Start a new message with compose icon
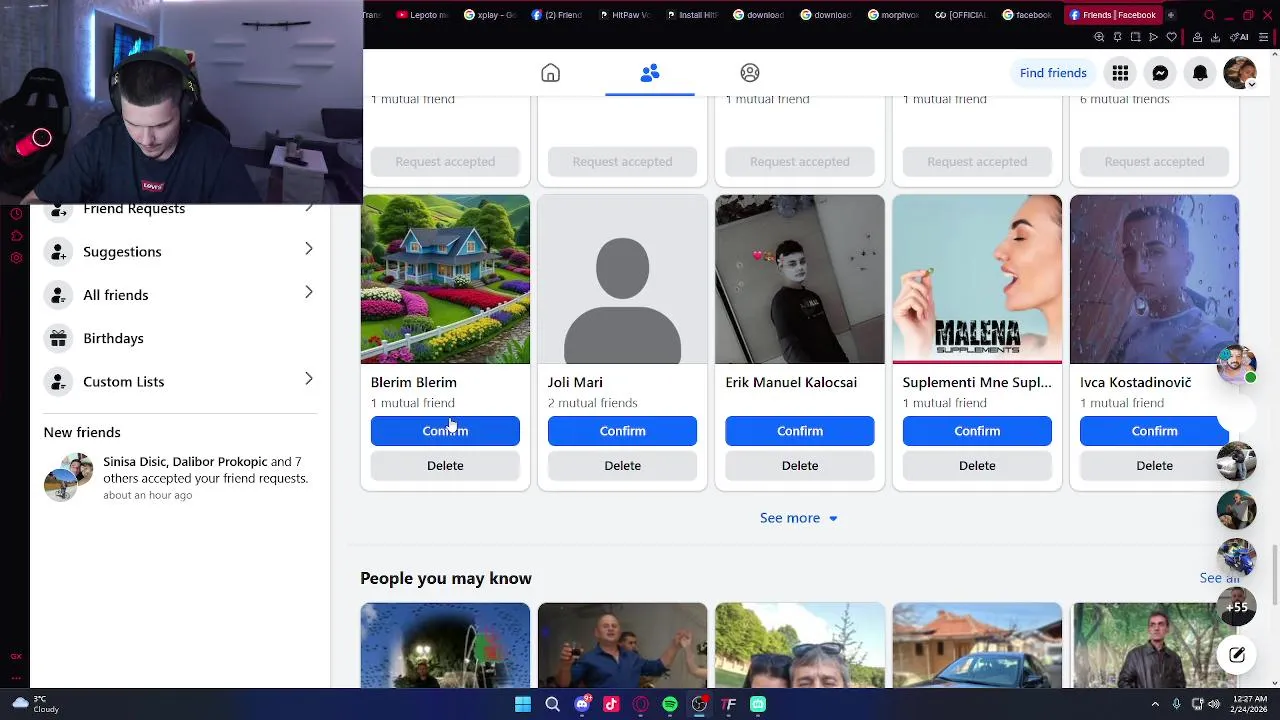Image resolution: width=1280 pixels, height=720 pixels. (x=1237, y=655)
